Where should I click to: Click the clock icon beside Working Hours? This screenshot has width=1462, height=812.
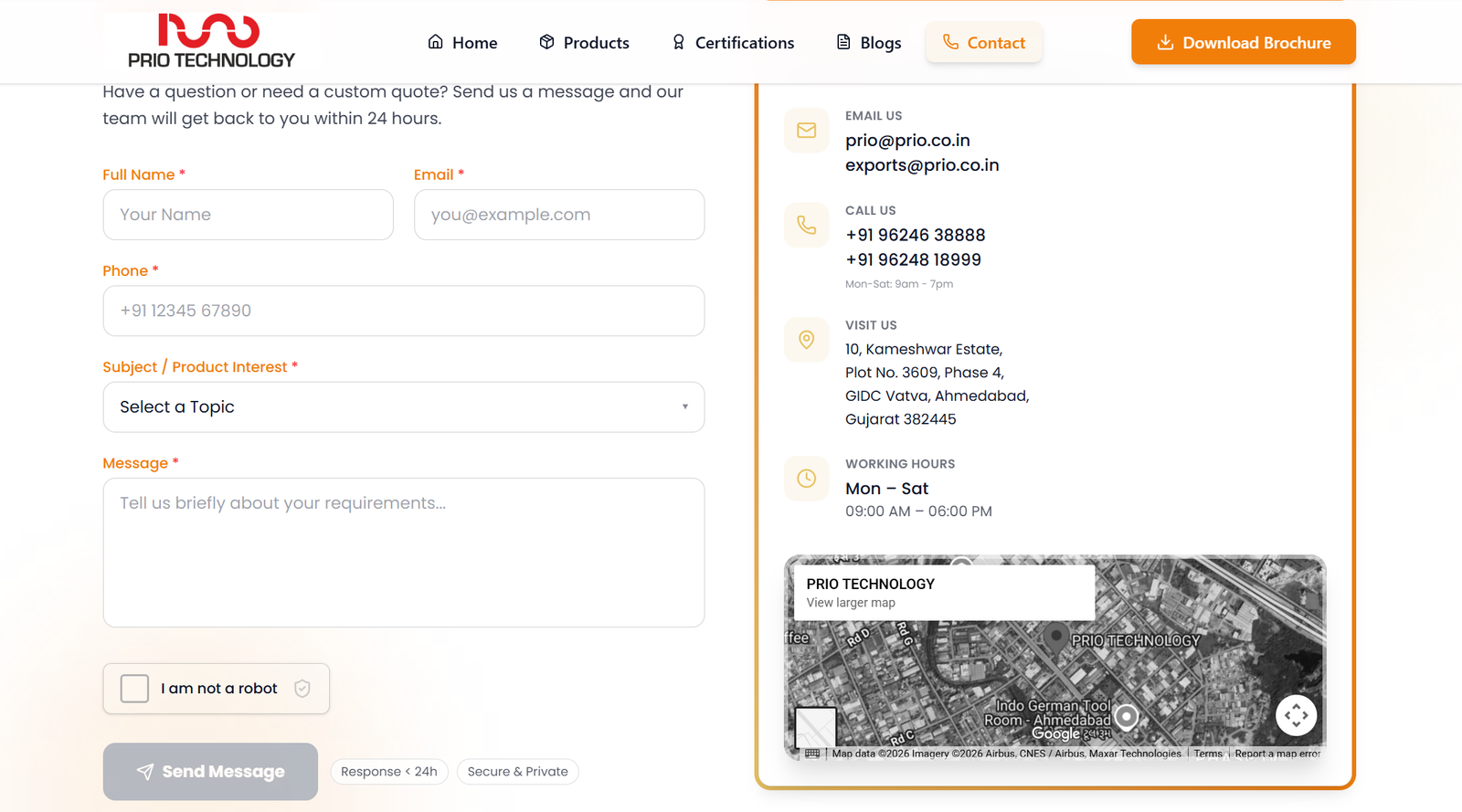(806, 479)
